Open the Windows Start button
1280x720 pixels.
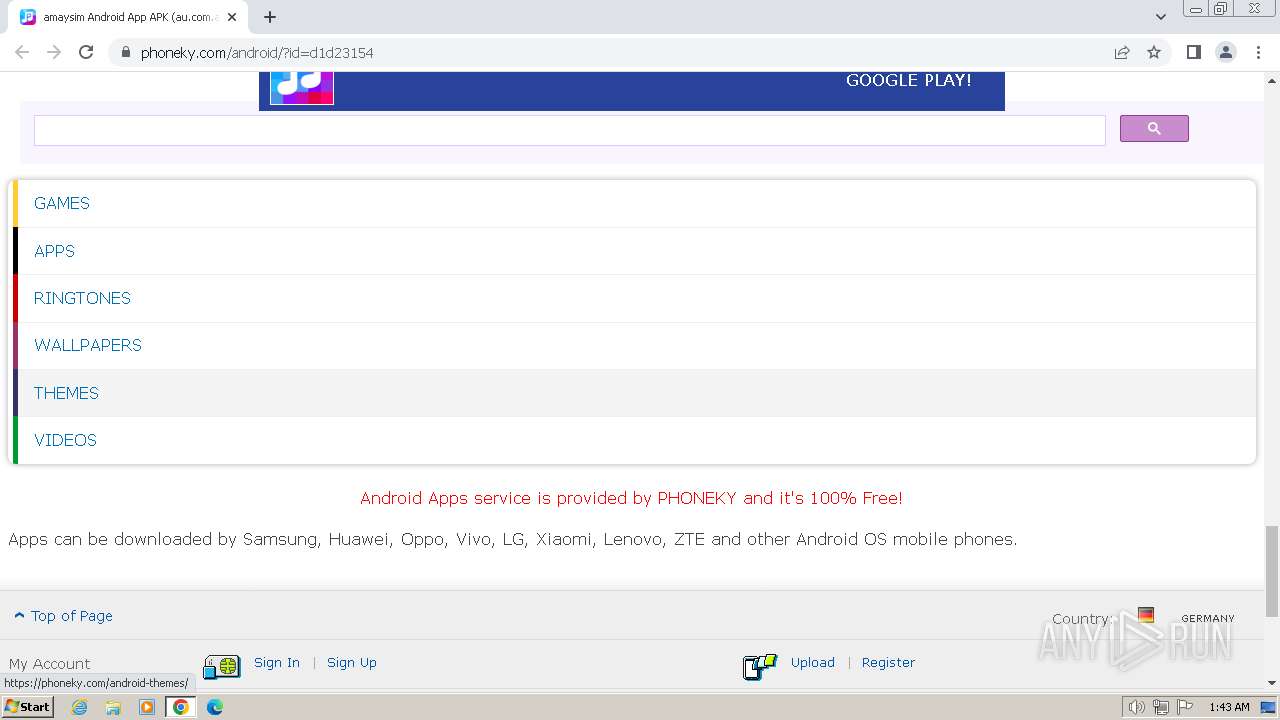pyautogui.click(x=28, y=707)
